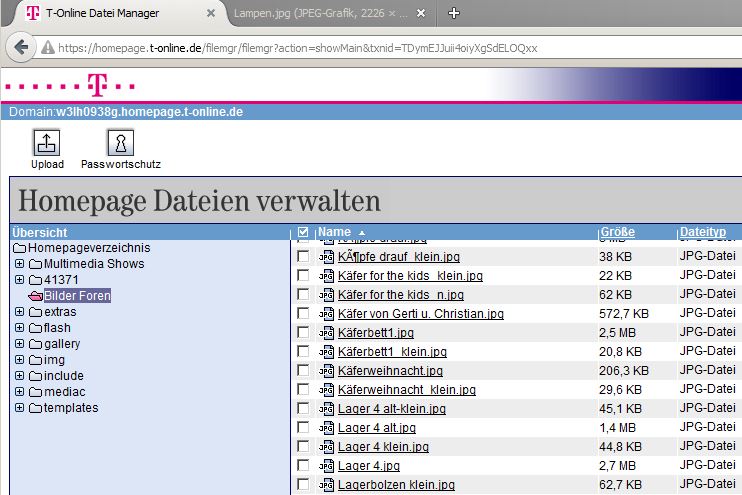
Task: Click JPG icon of Käfer for the kids_n.jpg
Action: coord(327,295)
